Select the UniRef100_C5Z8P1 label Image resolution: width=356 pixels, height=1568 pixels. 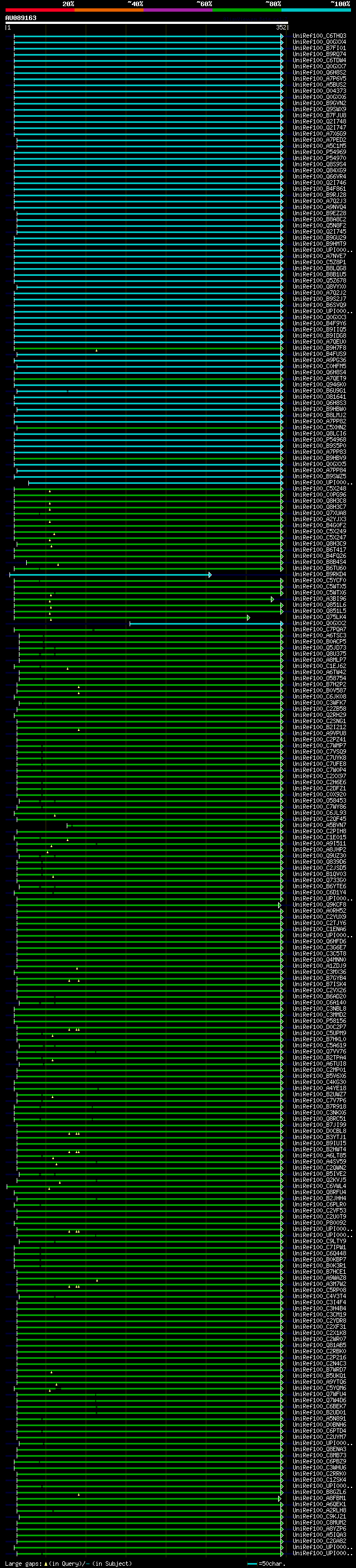click(x=319, y=263)
